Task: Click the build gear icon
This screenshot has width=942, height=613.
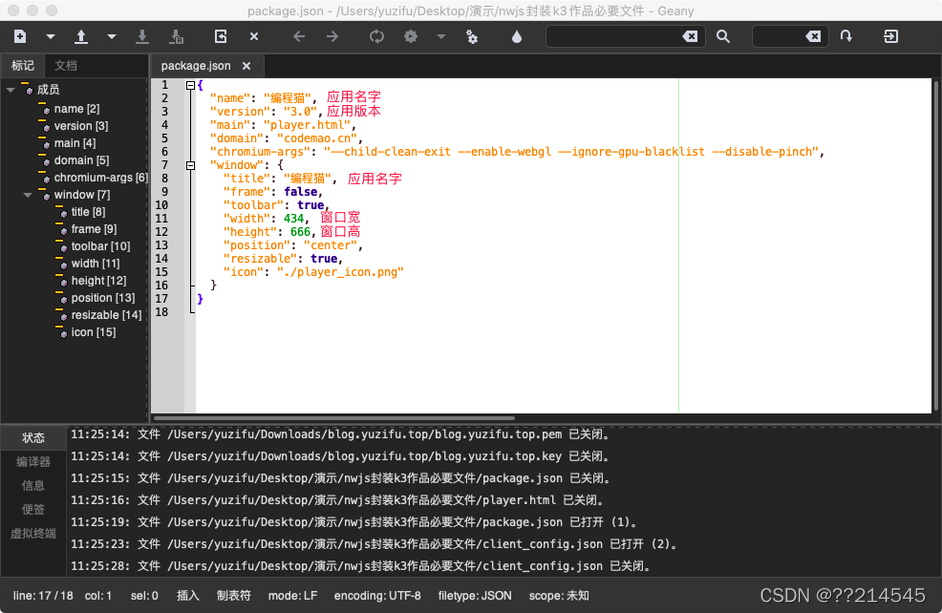Action: (x=410, y=37)
